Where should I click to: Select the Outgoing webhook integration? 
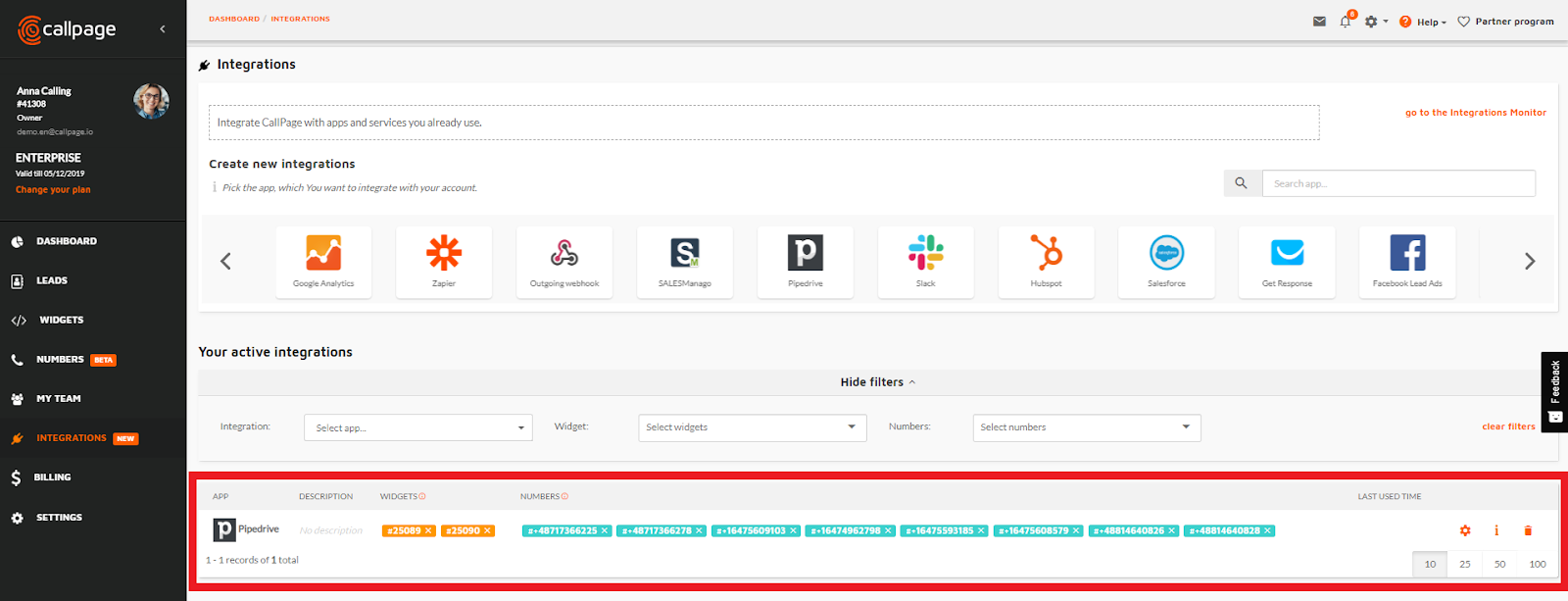point(564,262)
